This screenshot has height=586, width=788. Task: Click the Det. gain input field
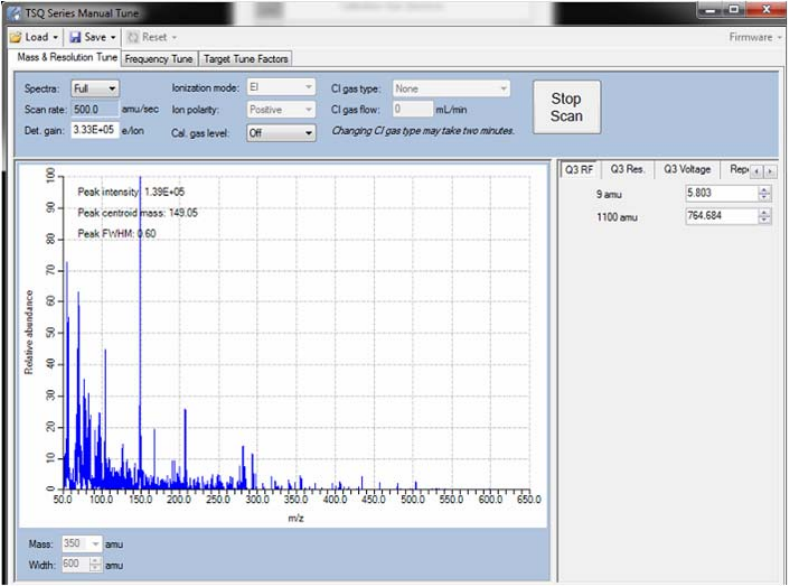(x=95, y=131)
